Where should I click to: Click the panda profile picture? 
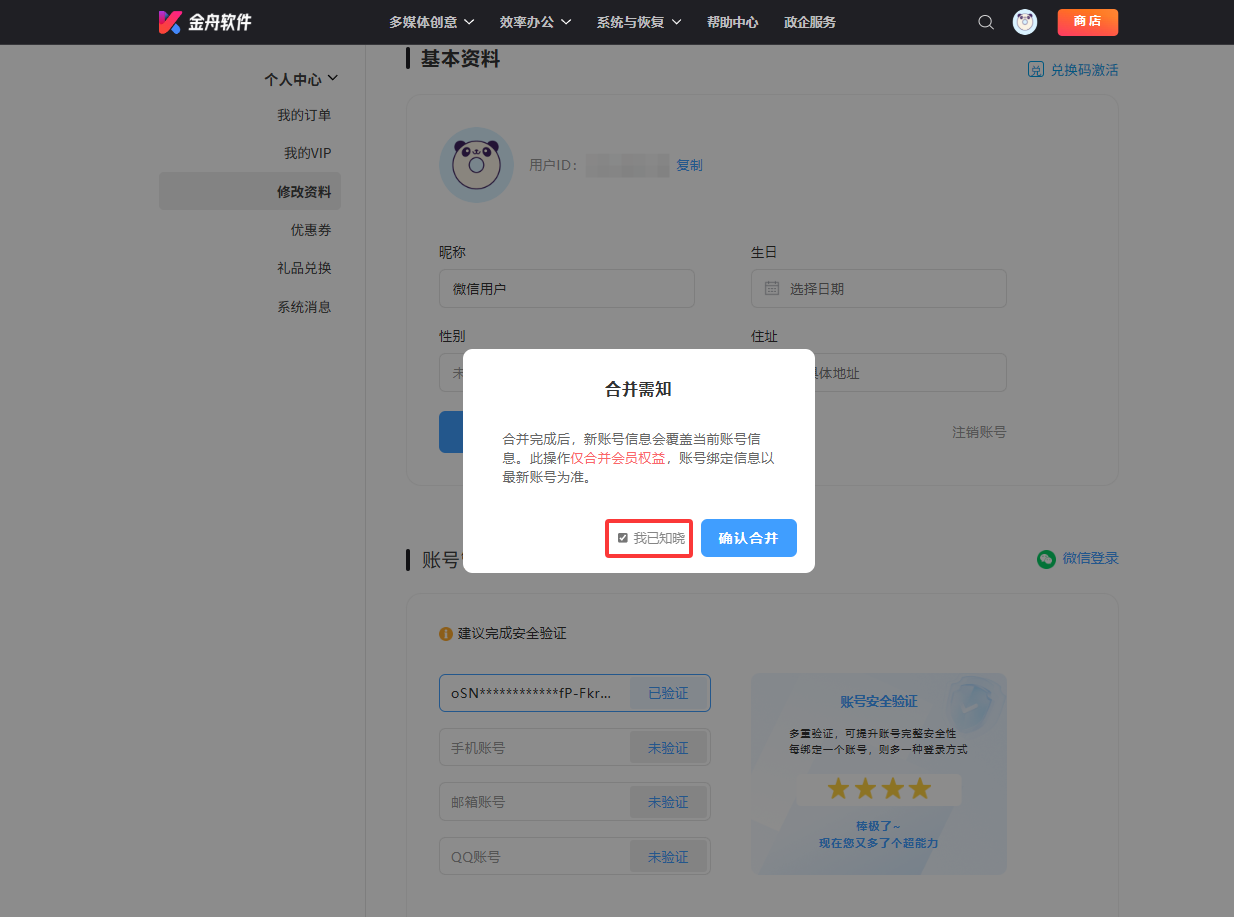[x=476, y=165]
